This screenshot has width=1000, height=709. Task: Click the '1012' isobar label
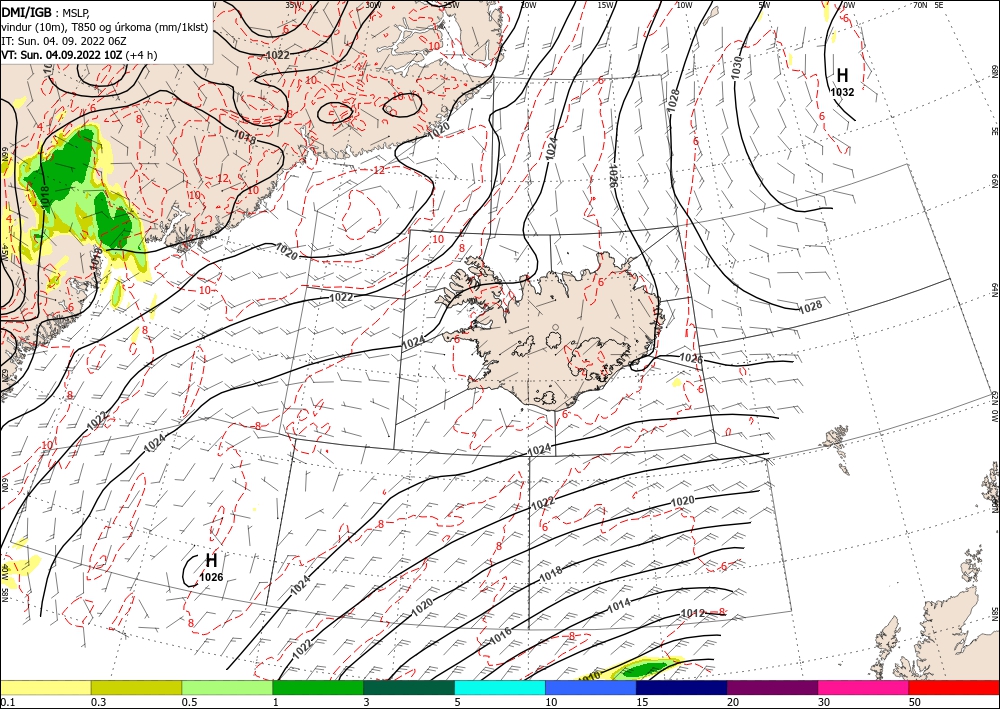(693, 613)
